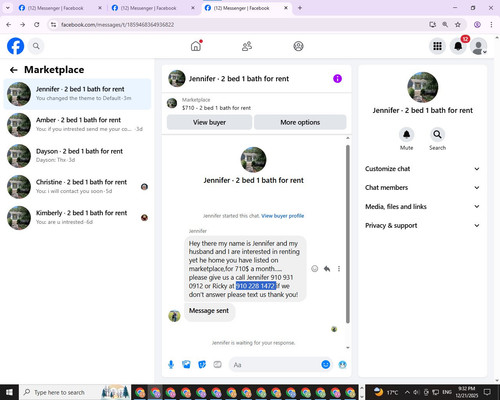Image resolution: width=500 pixels, height=400 pixels.
Task: Bookmark this page star icon
Action: tap(458, 24)
